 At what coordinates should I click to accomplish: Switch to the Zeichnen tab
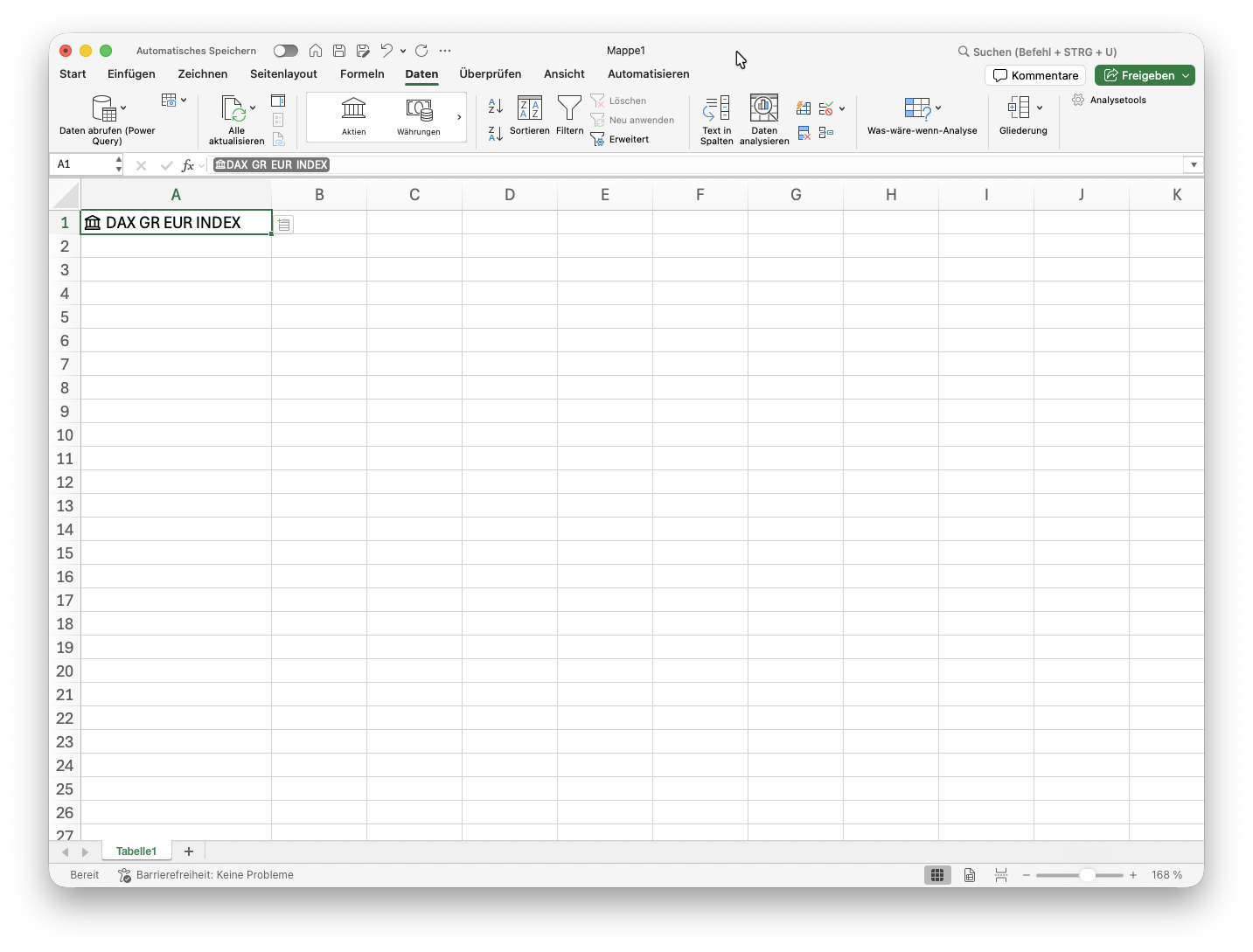pyautogui.click(x=203, y=74)
